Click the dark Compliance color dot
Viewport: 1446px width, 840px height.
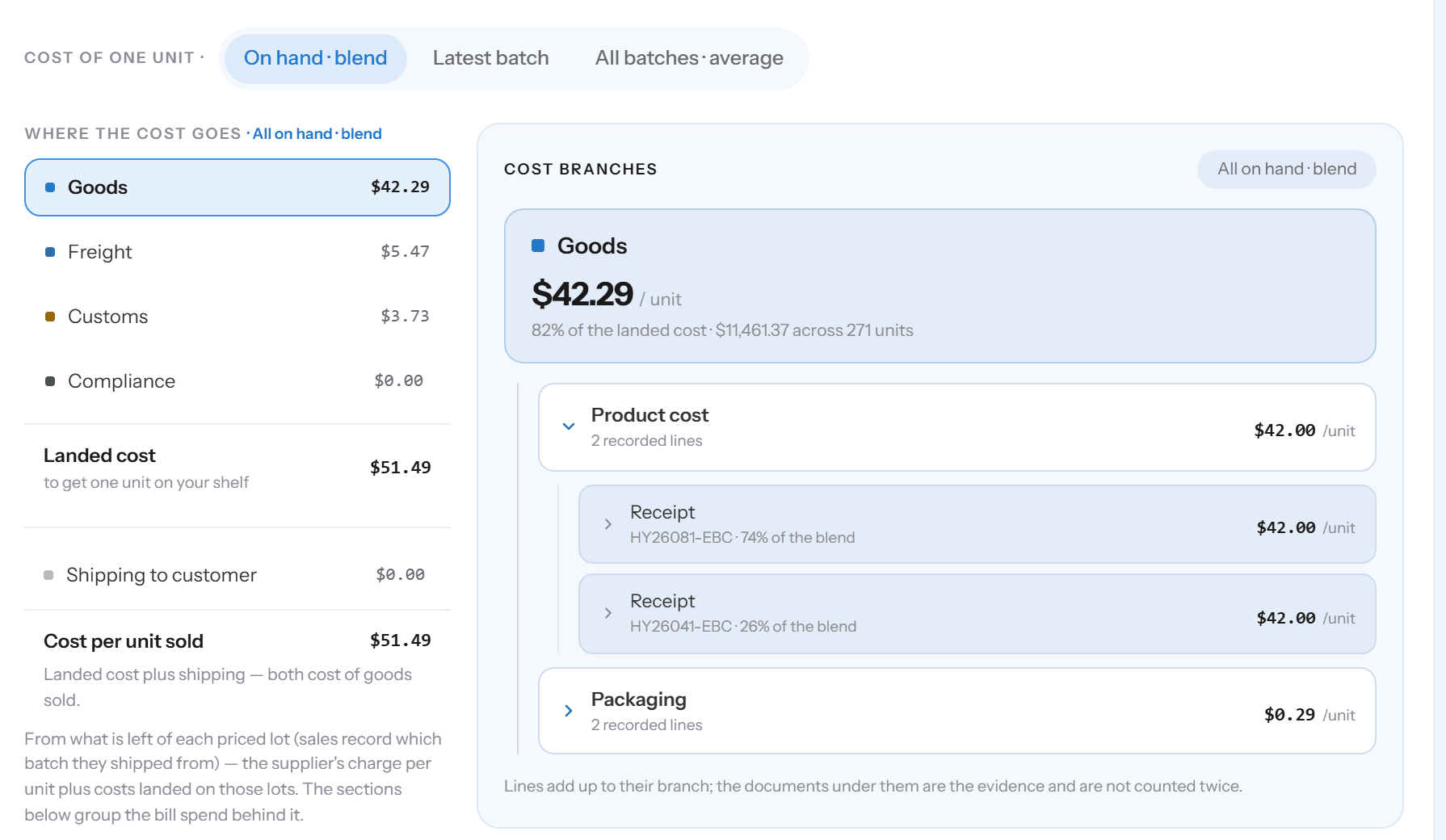[50, 381]
